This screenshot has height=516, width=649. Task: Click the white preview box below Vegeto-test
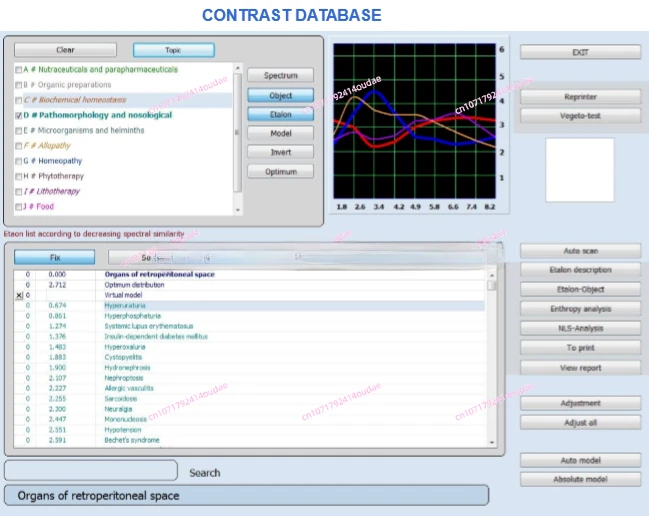[x=579, y=170]
